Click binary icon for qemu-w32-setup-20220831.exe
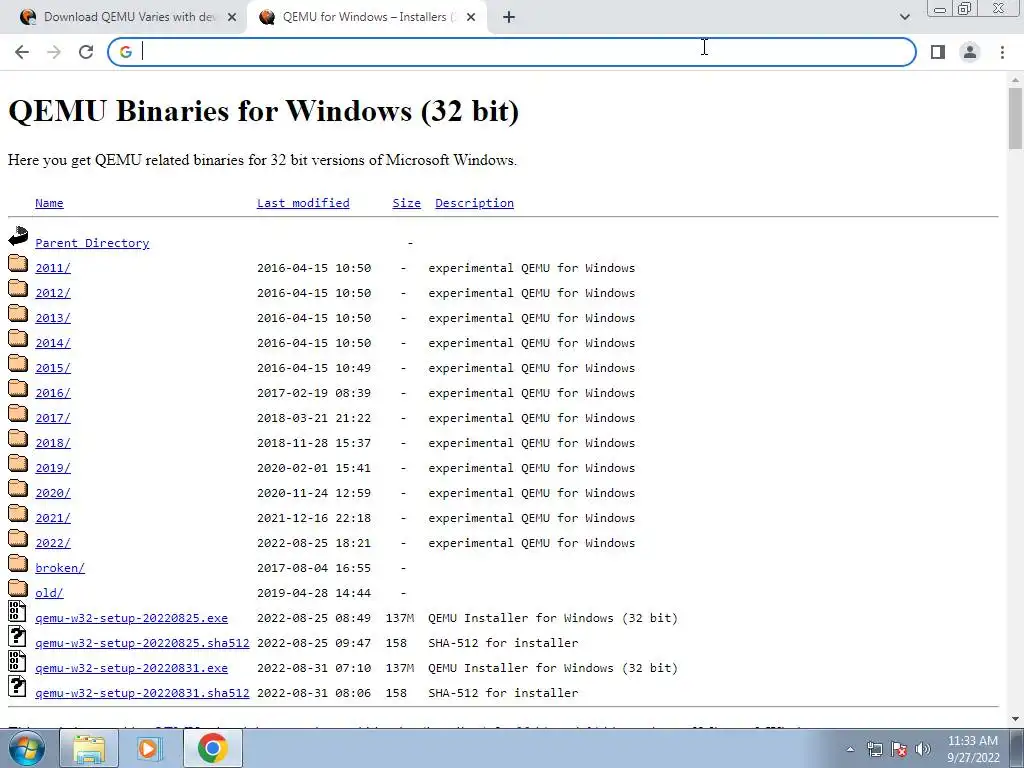The image size is (1024, 768). pos(17,661)
